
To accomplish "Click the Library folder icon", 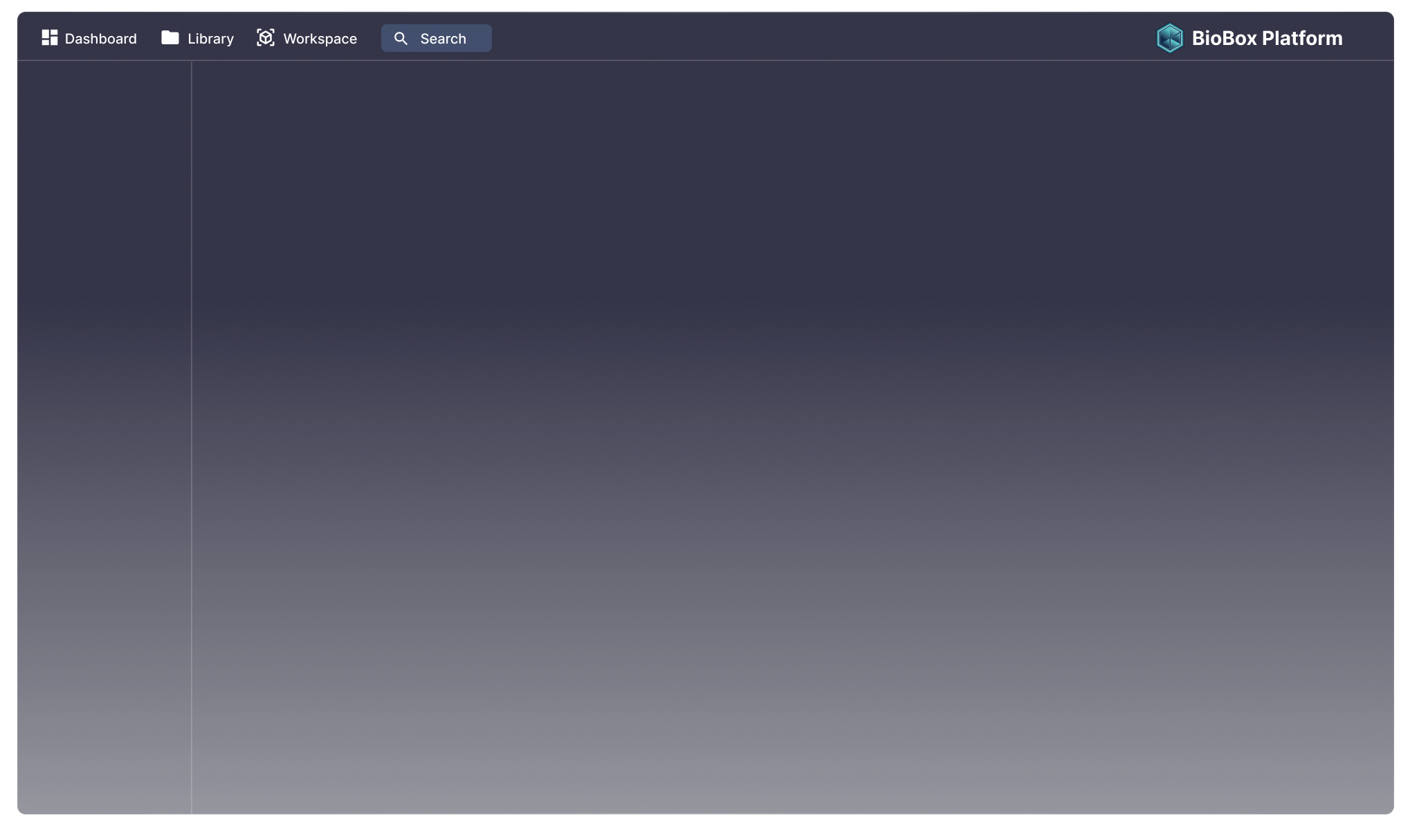I will click(x=170, y=38).
